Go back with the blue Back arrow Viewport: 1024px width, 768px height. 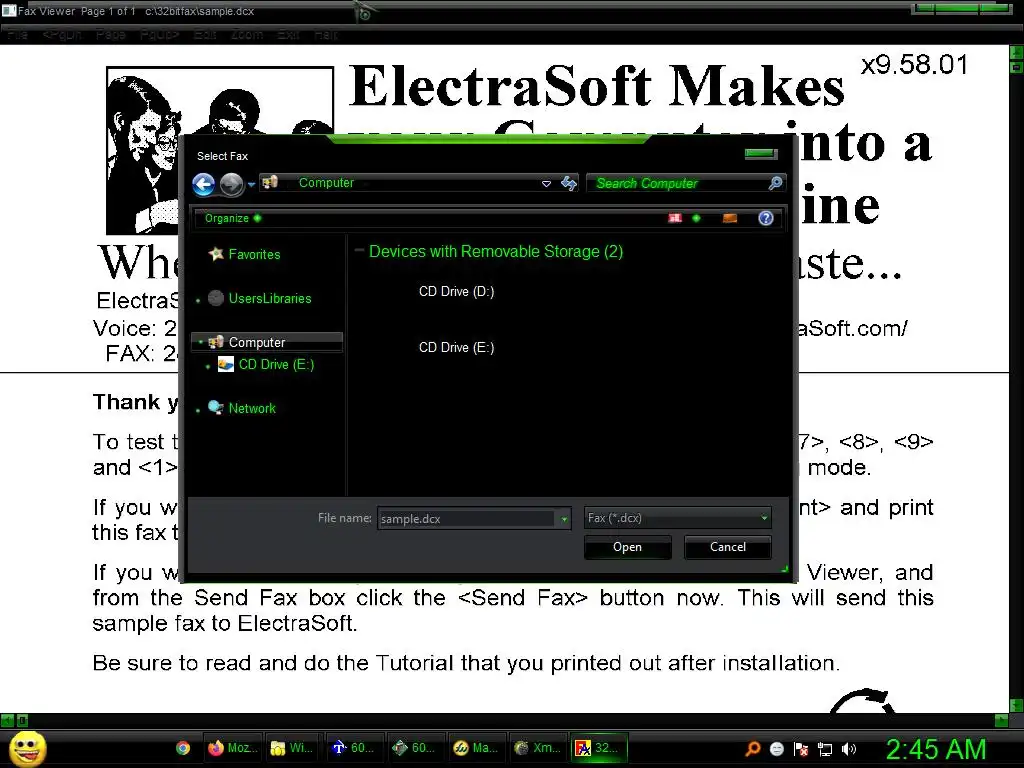204,184
